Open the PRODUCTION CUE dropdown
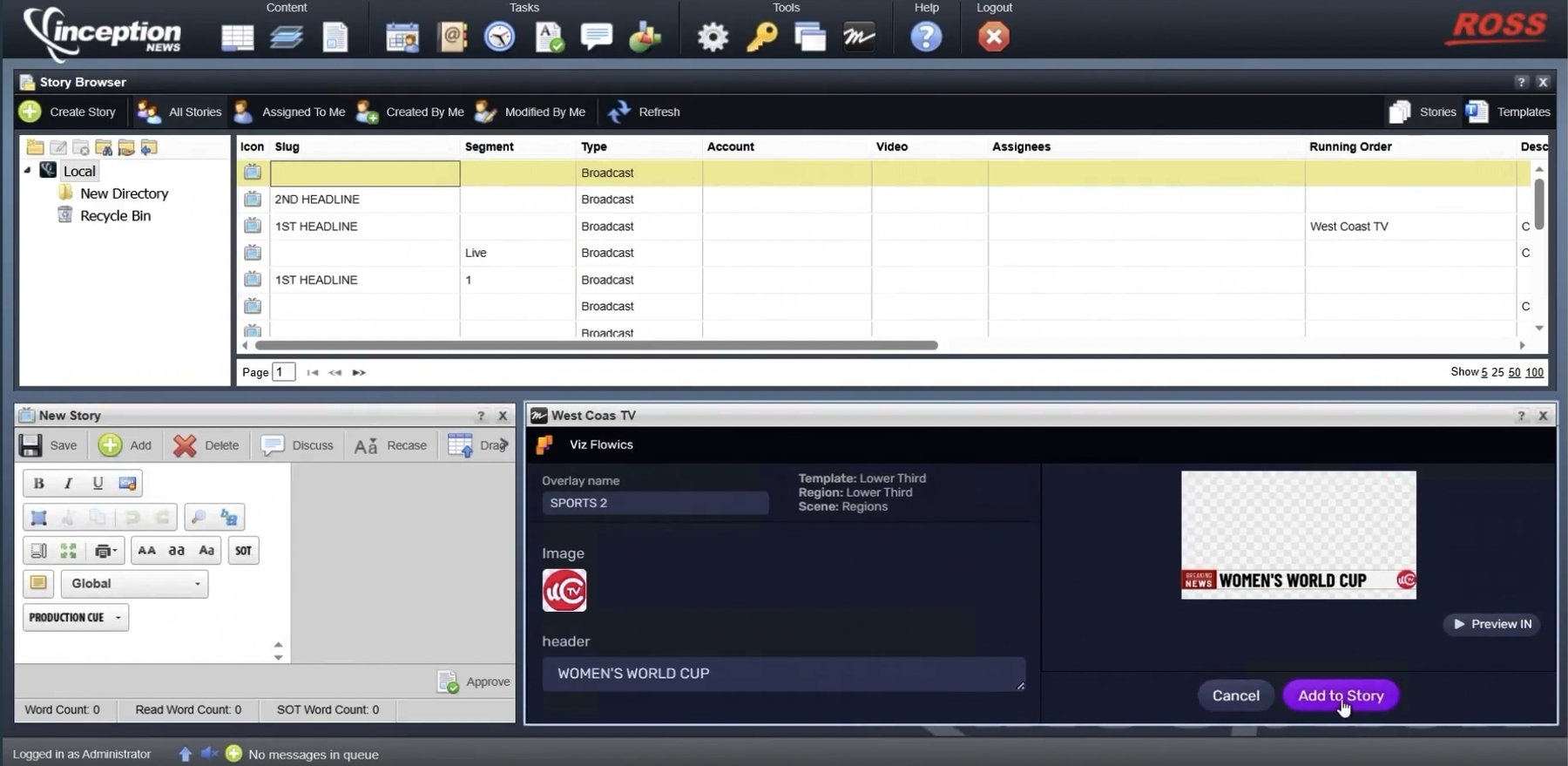 click(76, 618)
